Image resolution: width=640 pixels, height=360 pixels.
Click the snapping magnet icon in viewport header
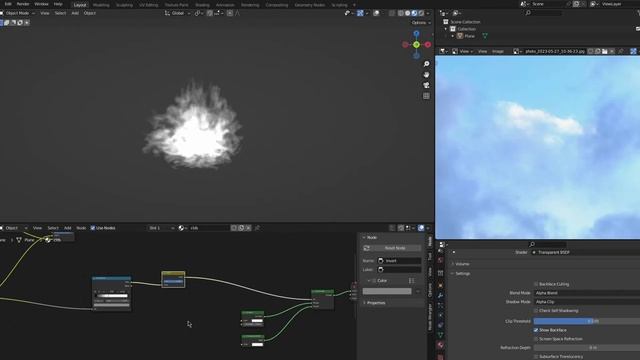point(209,13)
